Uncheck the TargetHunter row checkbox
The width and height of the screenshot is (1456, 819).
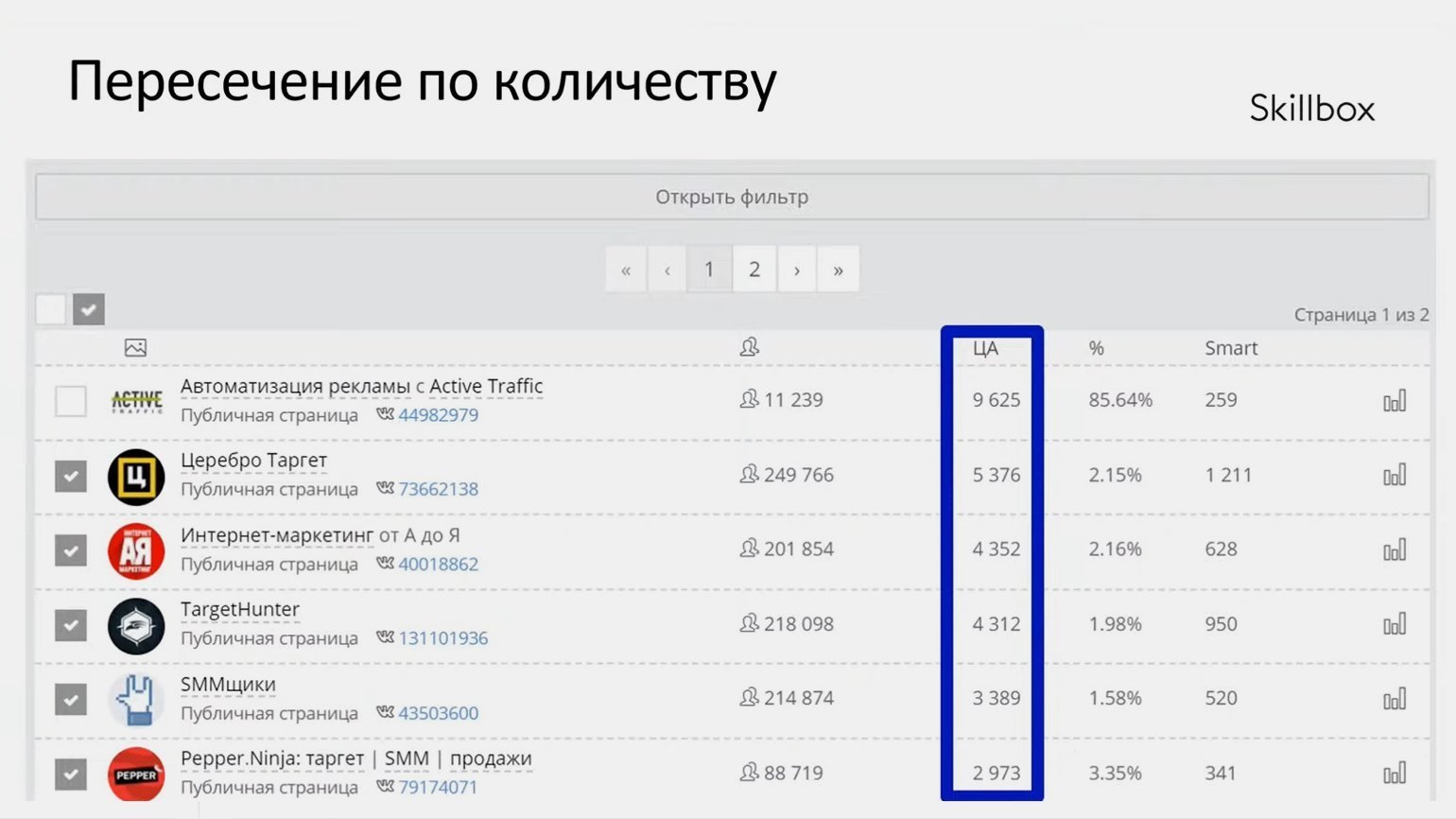coord(71,625)
